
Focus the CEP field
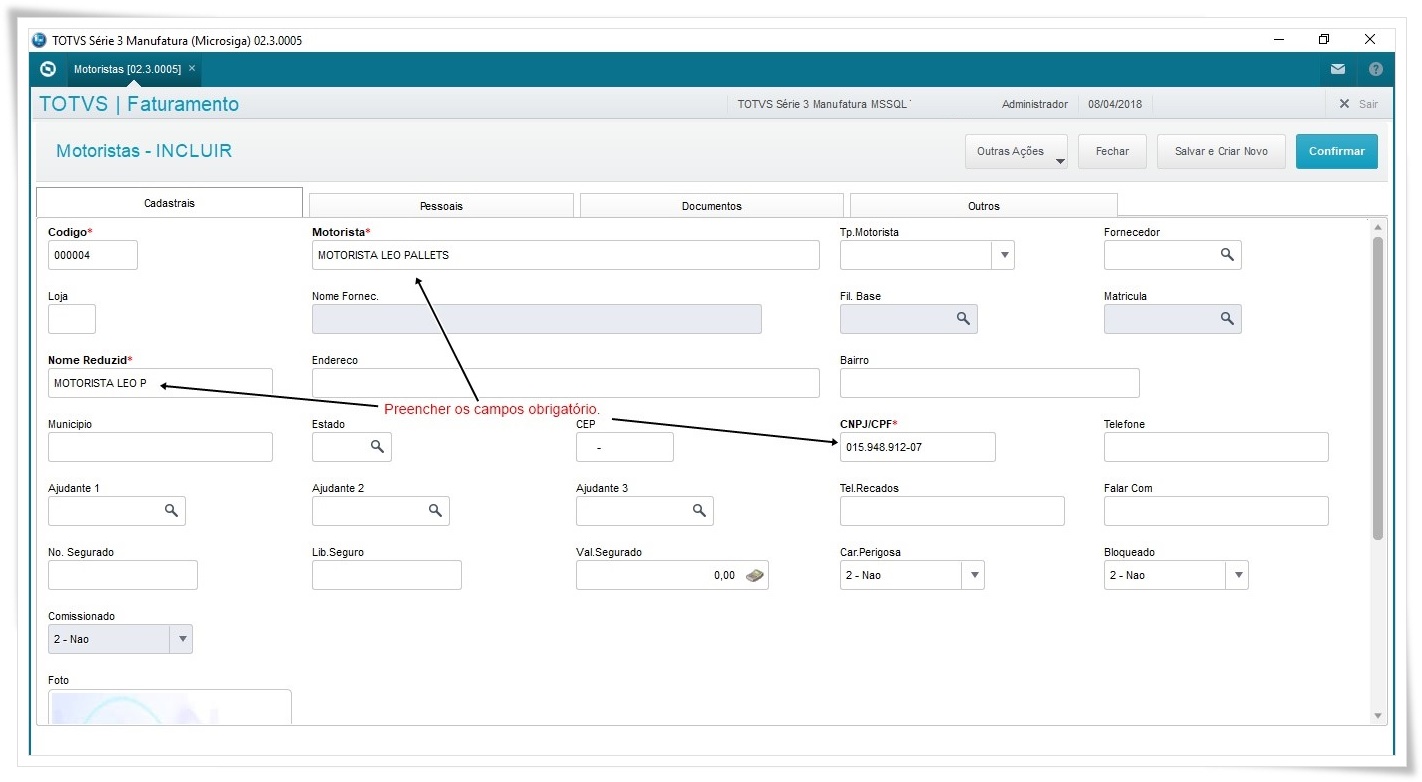tap(625, 447)
